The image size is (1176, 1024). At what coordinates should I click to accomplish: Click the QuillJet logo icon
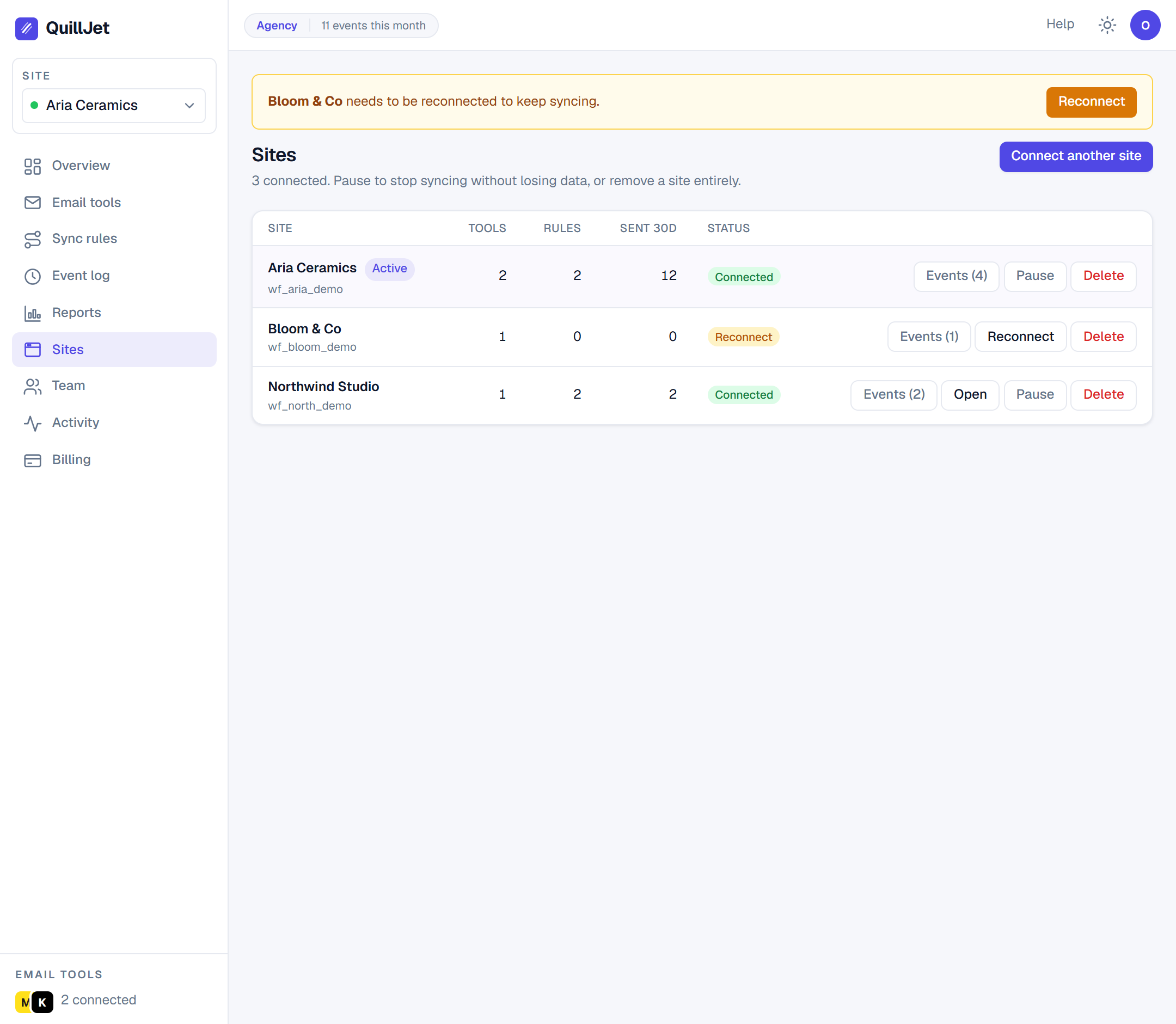26,28
